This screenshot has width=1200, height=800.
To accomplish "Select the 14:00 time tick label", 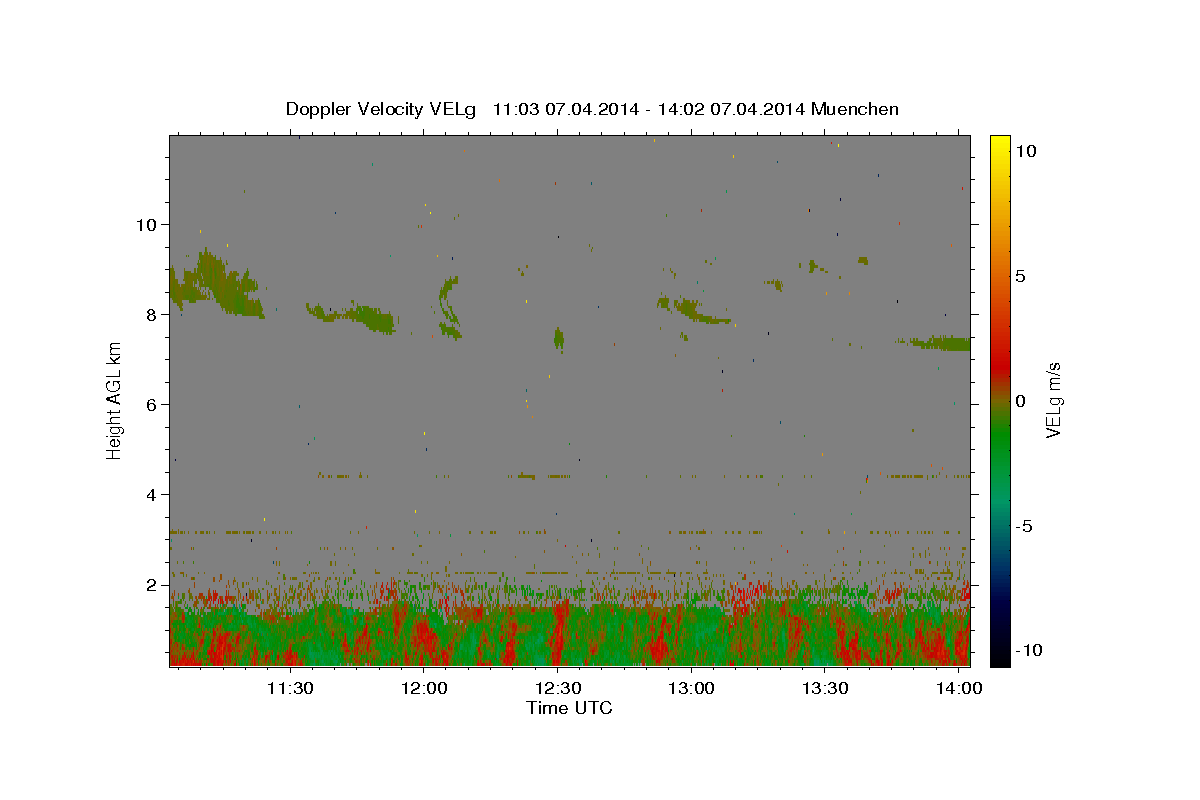I will 958,689.
